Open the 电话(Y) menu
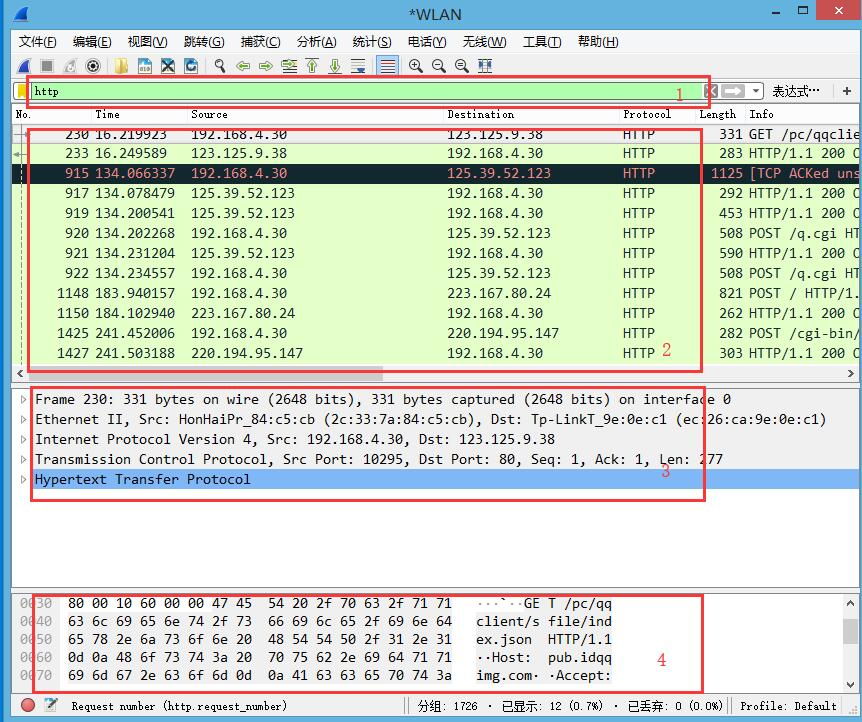The height and width of the screenshot is (722, 862). click(x=427, y=42)
